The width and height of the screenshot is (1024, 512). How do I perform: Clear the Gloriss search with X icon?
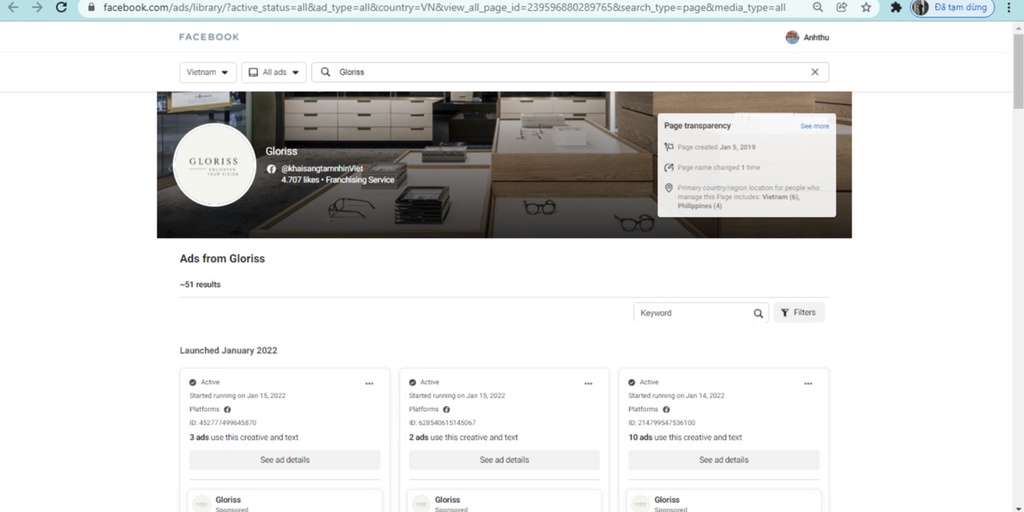[814, 72]
